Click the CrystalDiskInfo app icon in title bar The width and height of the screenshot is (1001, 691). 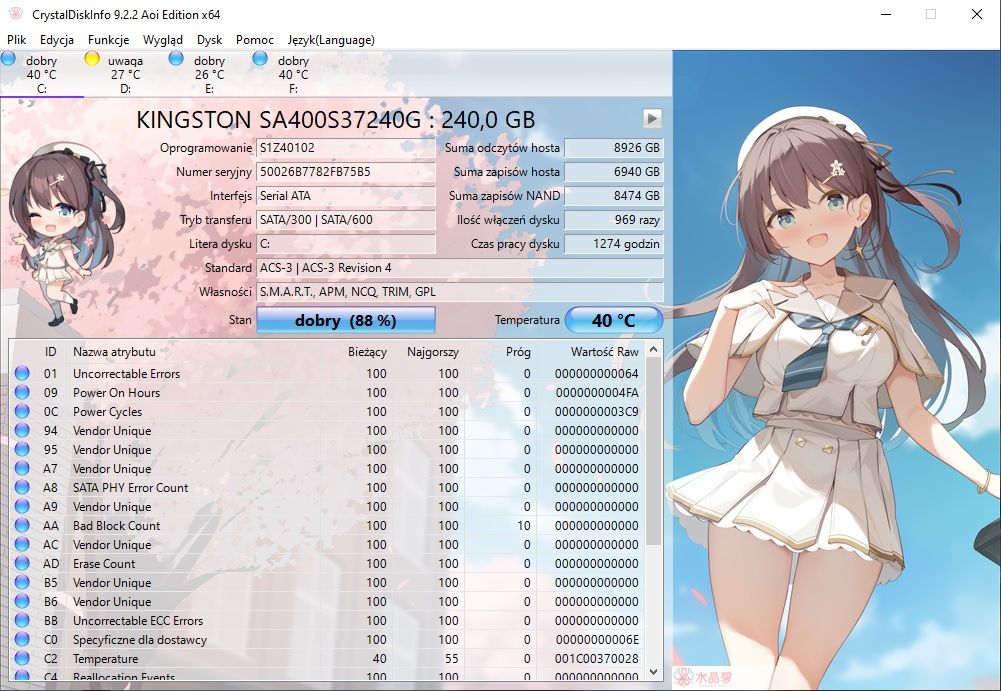[16, 14]
